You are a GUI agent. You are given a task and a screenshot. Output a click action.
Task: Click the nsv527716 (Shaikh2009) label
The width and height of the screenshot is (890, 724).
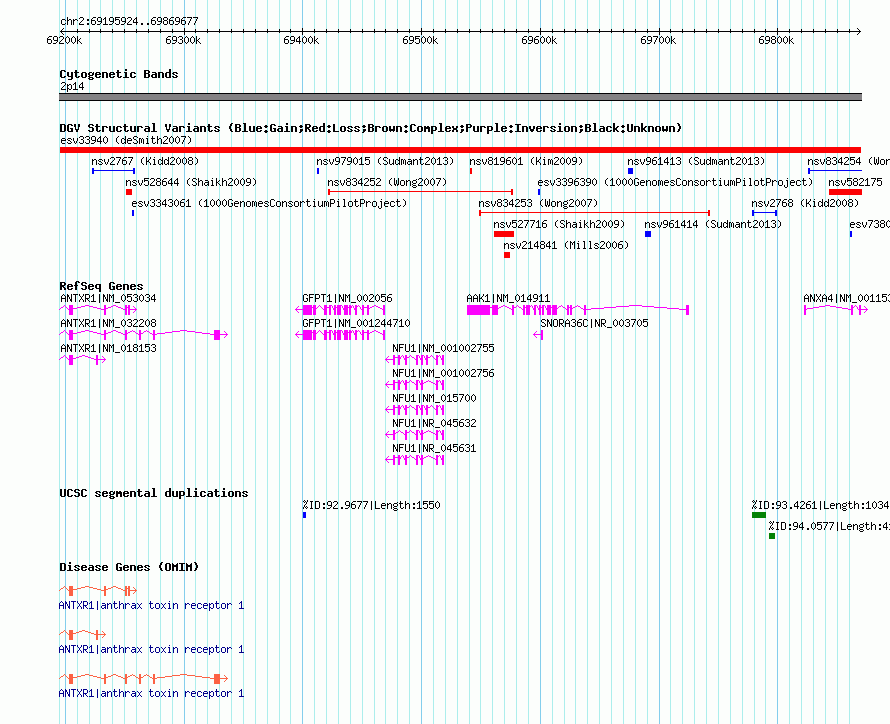point(559,224)
